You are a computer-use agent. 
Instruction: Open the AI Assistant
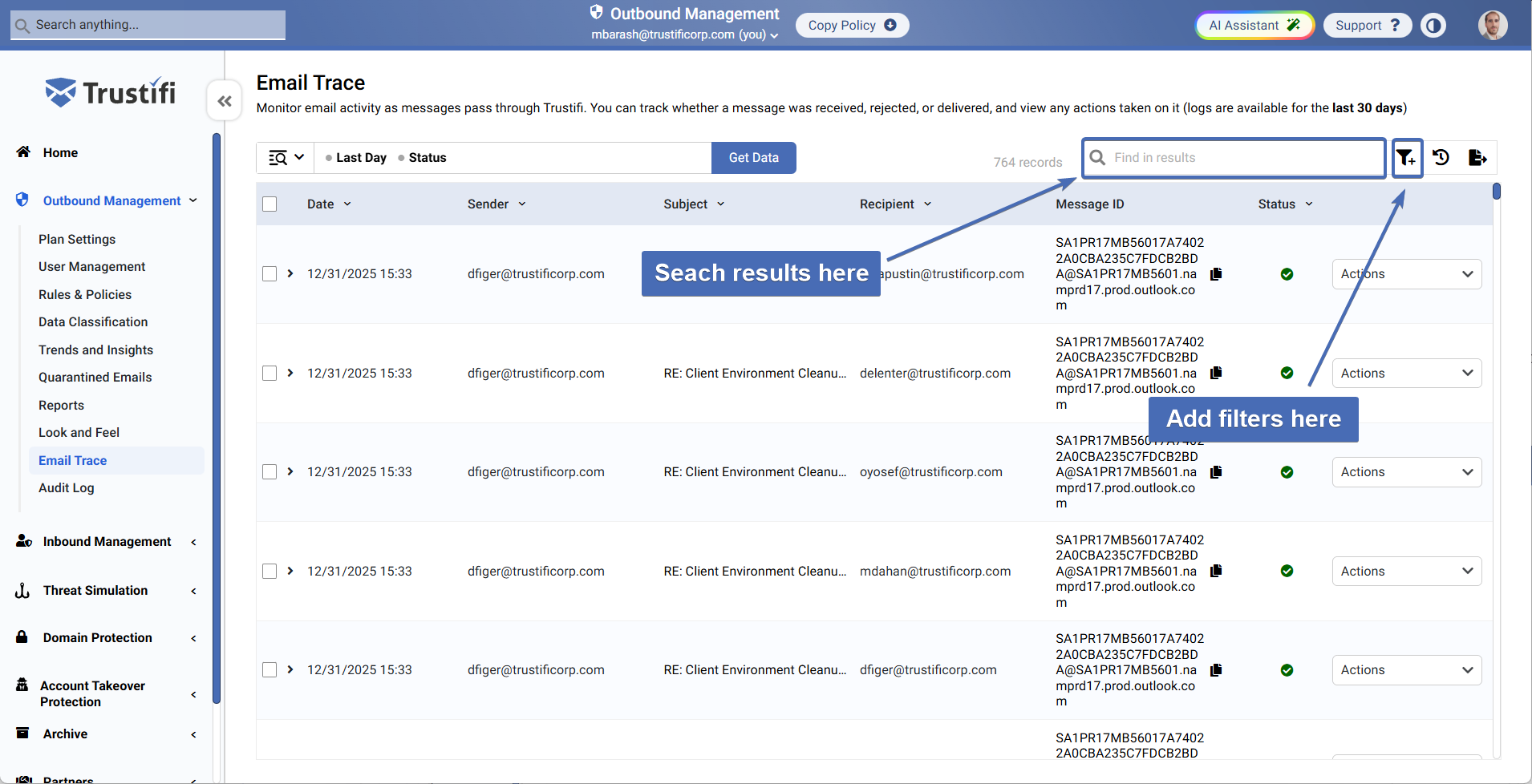1254,26
